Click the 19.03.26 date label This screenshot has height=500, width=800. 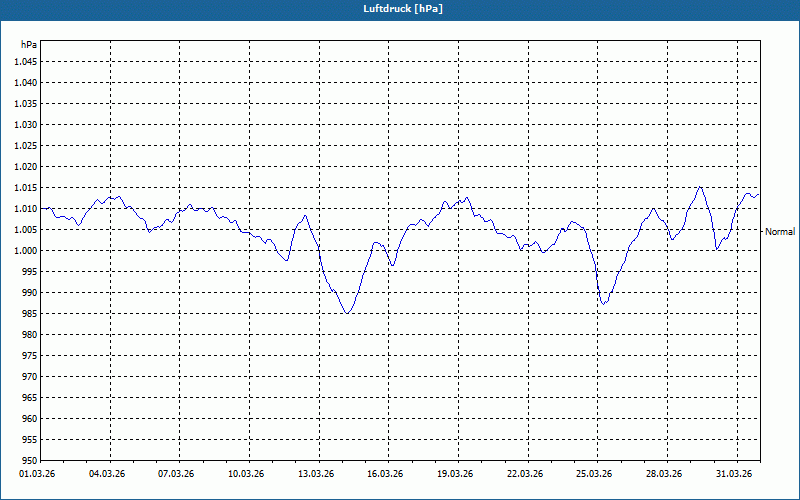[x=455, y=474]
